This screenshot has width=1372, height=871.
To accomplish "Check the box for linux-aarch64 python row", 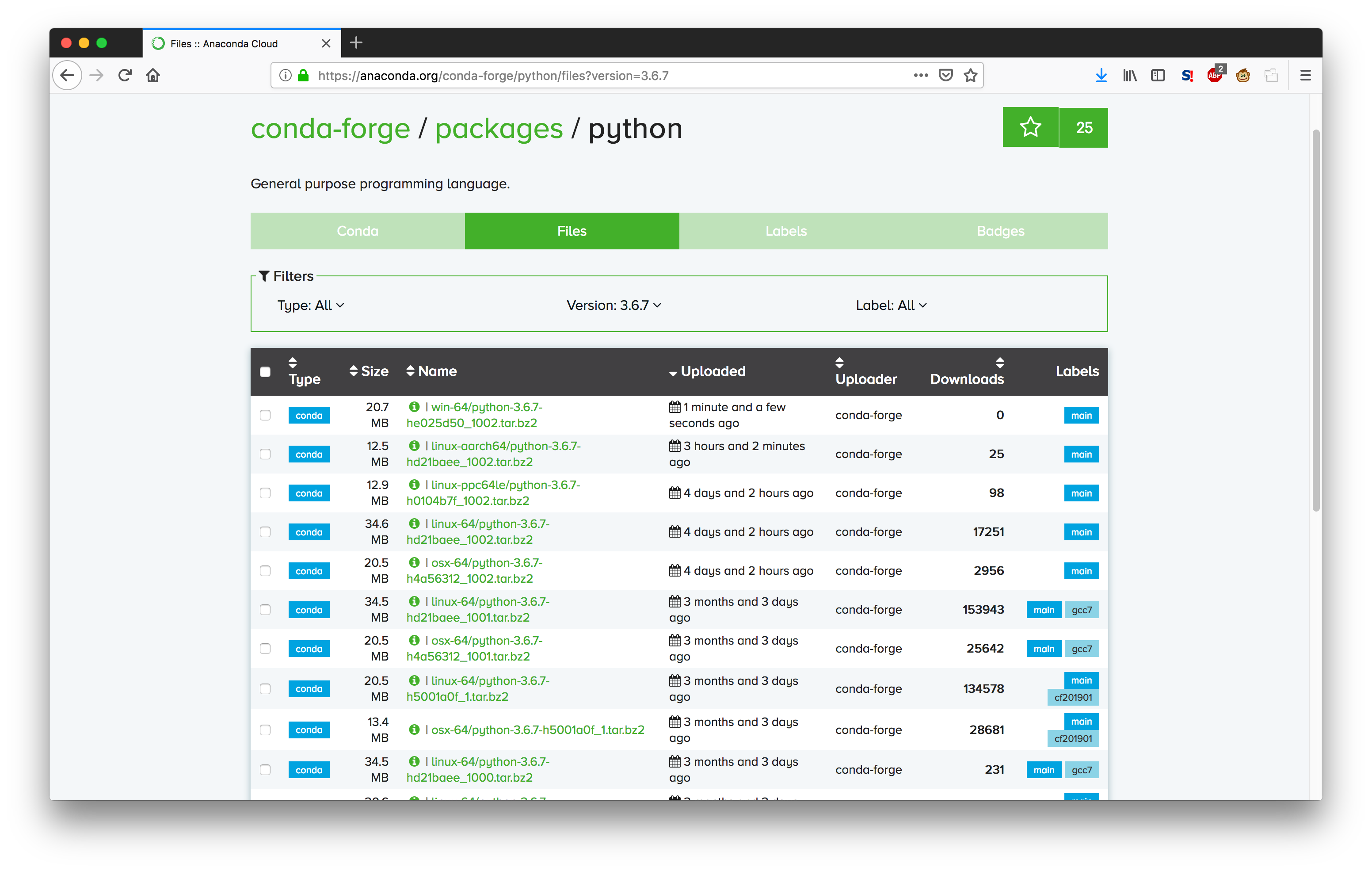I will (265, 455).
